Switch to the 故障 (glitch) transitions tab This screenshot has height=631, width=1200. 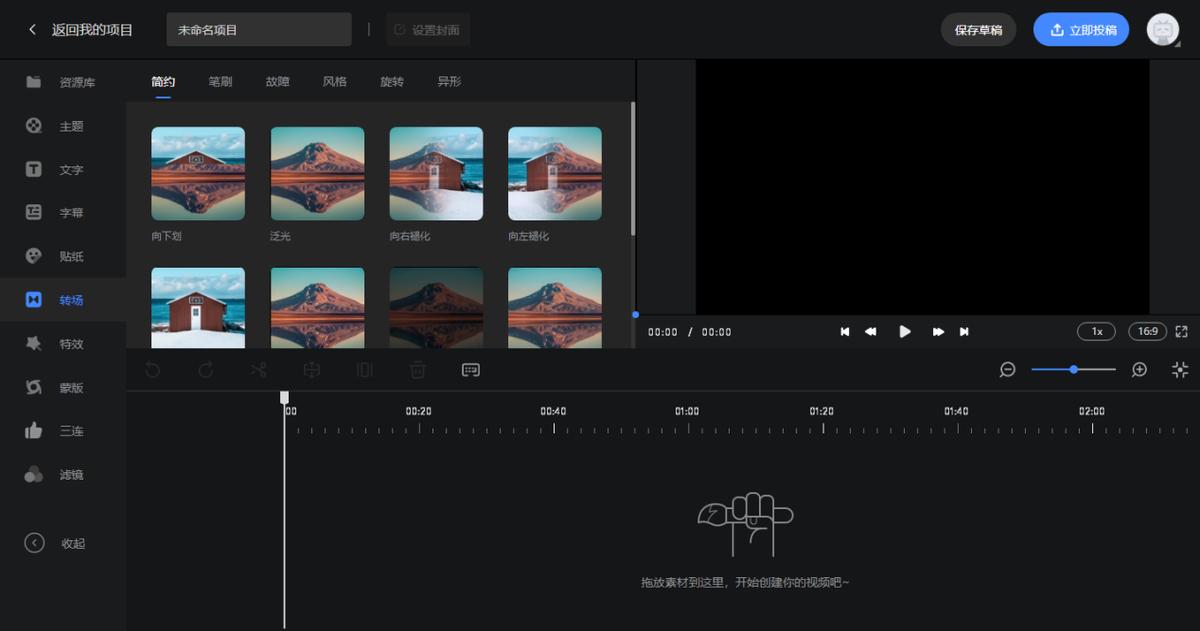pyautogui.click(x=277, y=81)
